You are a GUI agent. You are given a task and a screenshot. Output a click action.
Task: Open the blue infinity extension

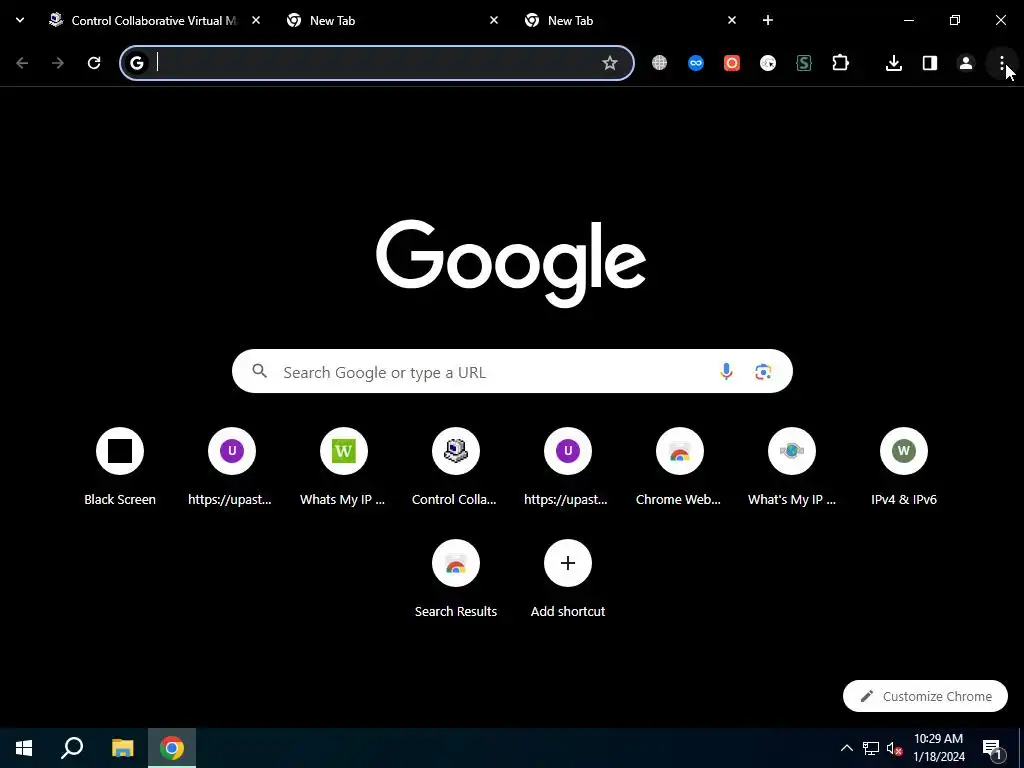(696, 63)
